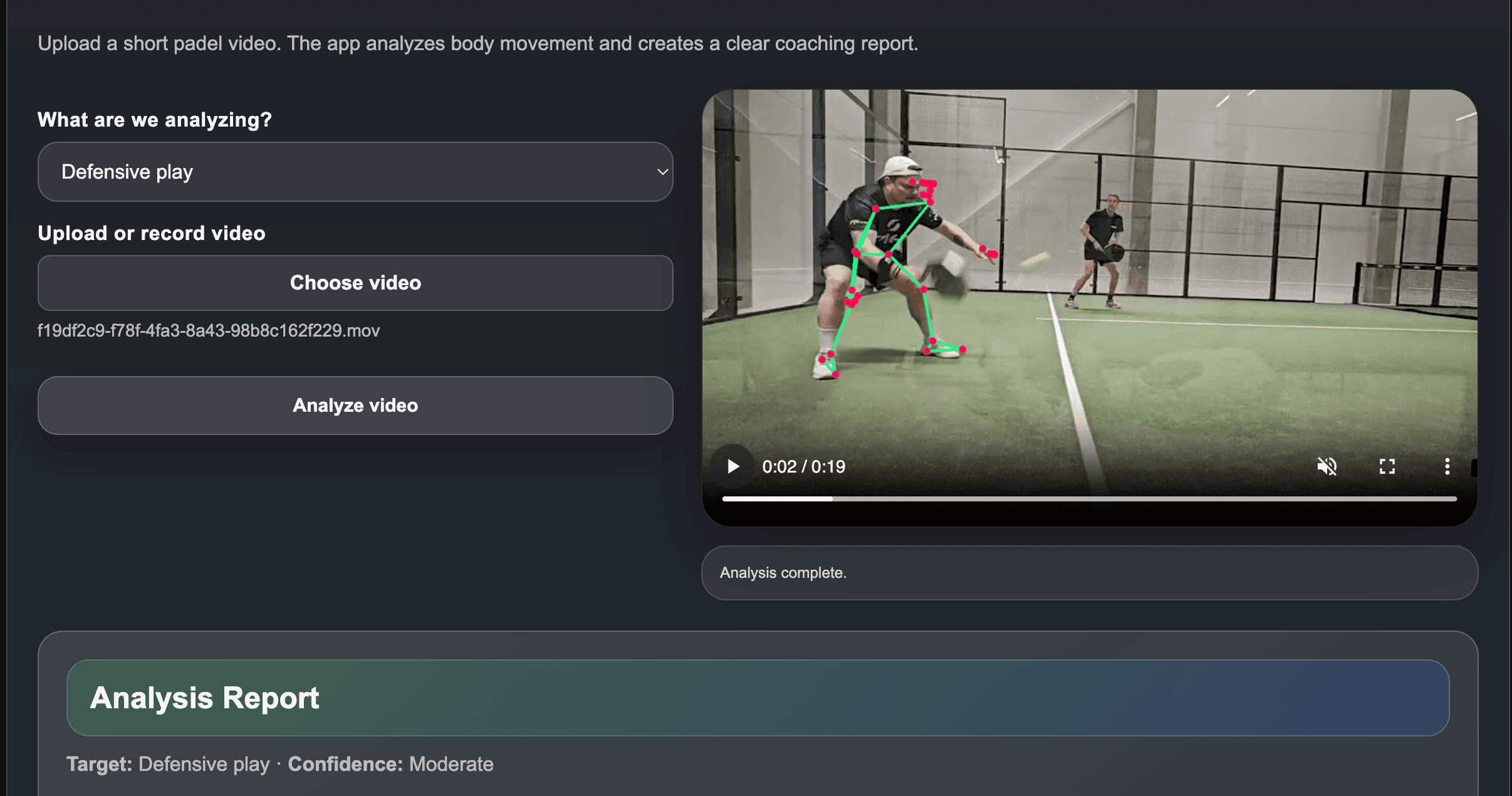This screenshot has height=796, width=1512.
Task: Click the 'Upload a short padel video' description
Action: point(478,44)
